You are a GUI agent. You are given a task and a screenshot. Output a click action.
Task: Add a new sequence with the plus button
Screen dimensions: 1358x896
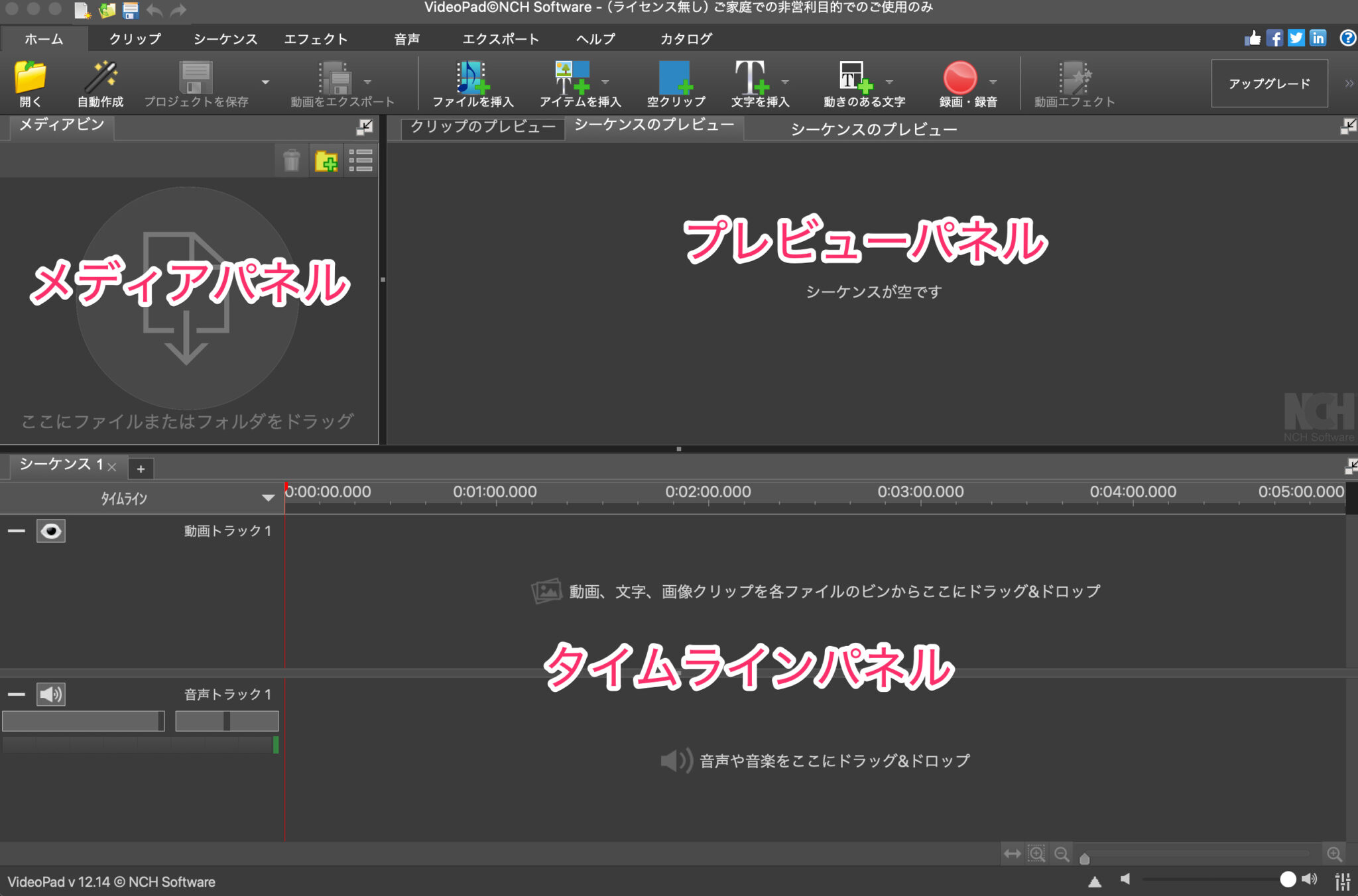coord(141,468)
